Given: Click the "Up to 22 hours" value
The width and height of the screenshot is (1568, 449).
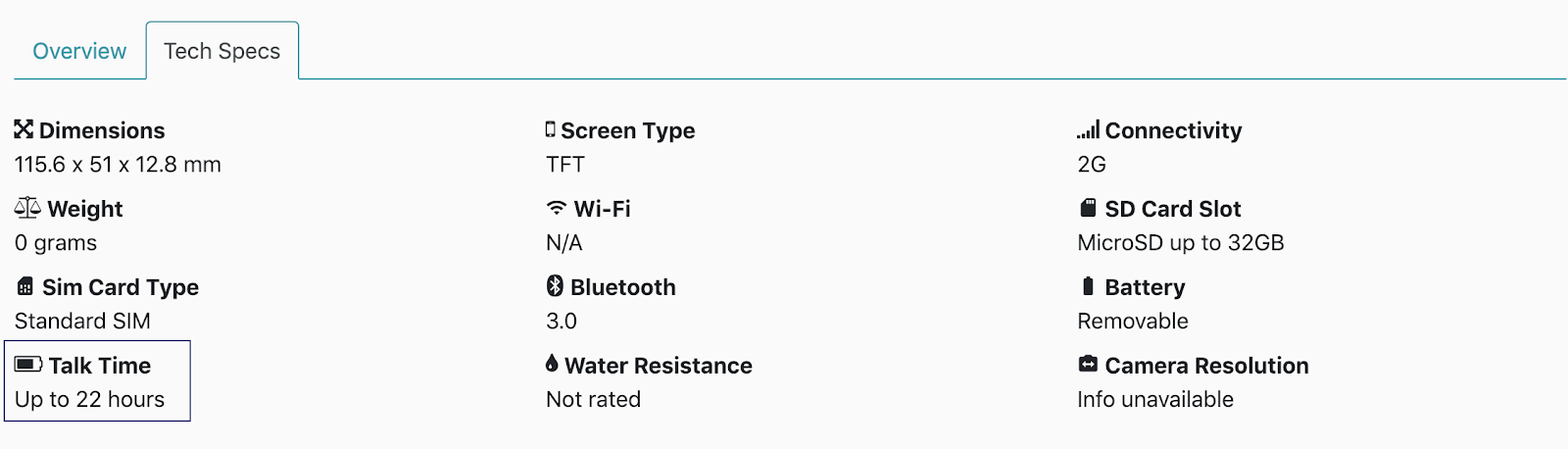Looking at the screenshot, I should 90,399.
